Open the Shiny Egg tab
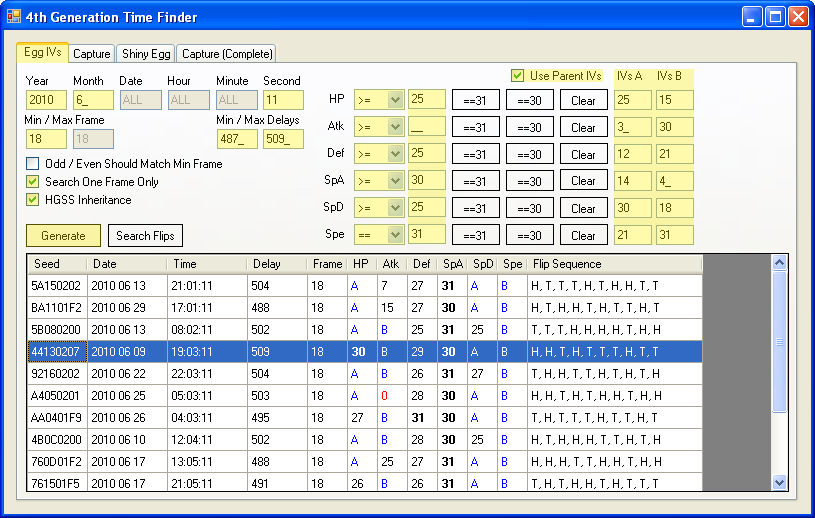 point(146,54)
